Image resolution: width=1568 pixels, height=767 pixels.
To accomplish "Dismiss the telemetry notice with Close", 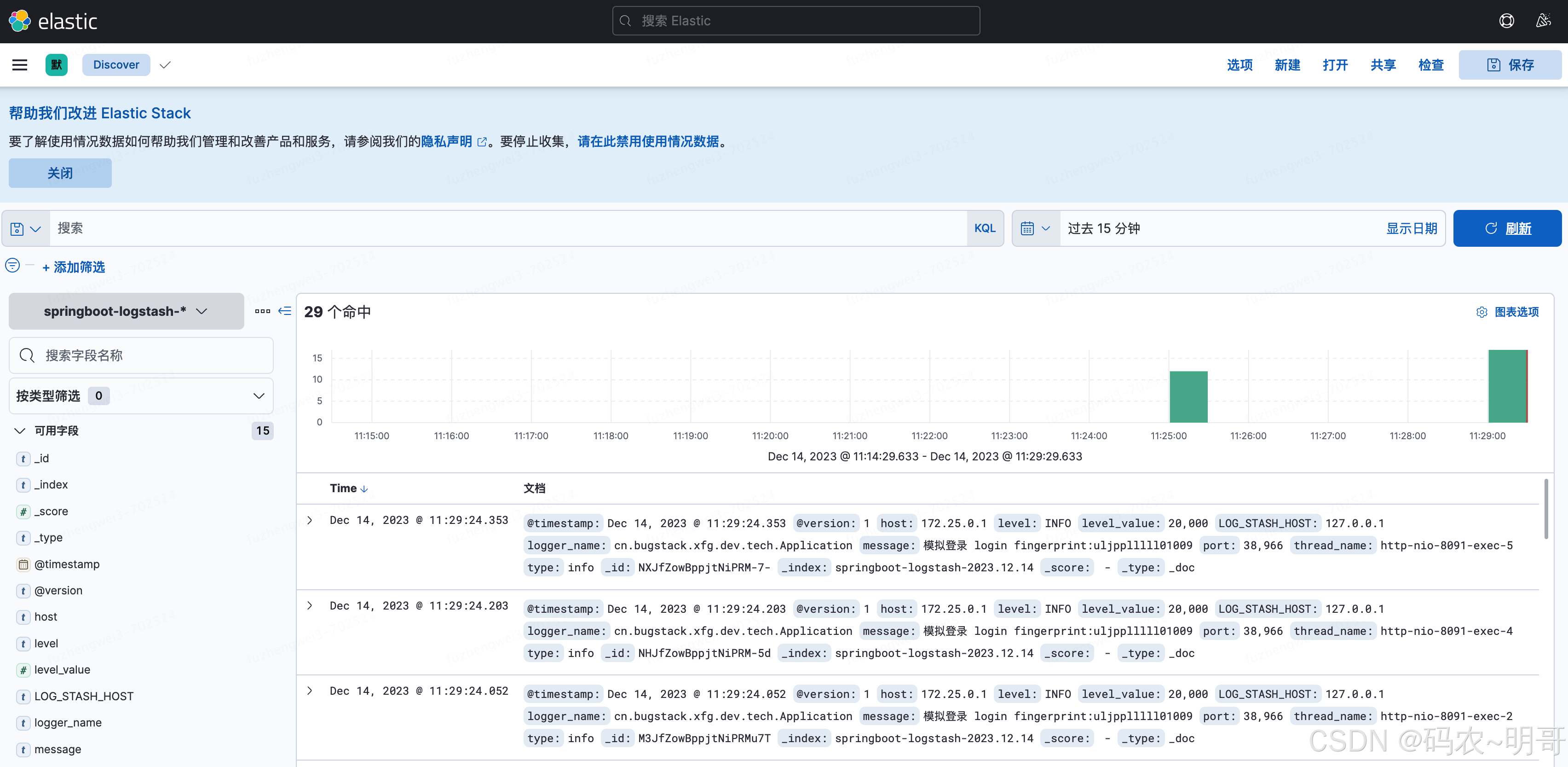I will 60,173.
